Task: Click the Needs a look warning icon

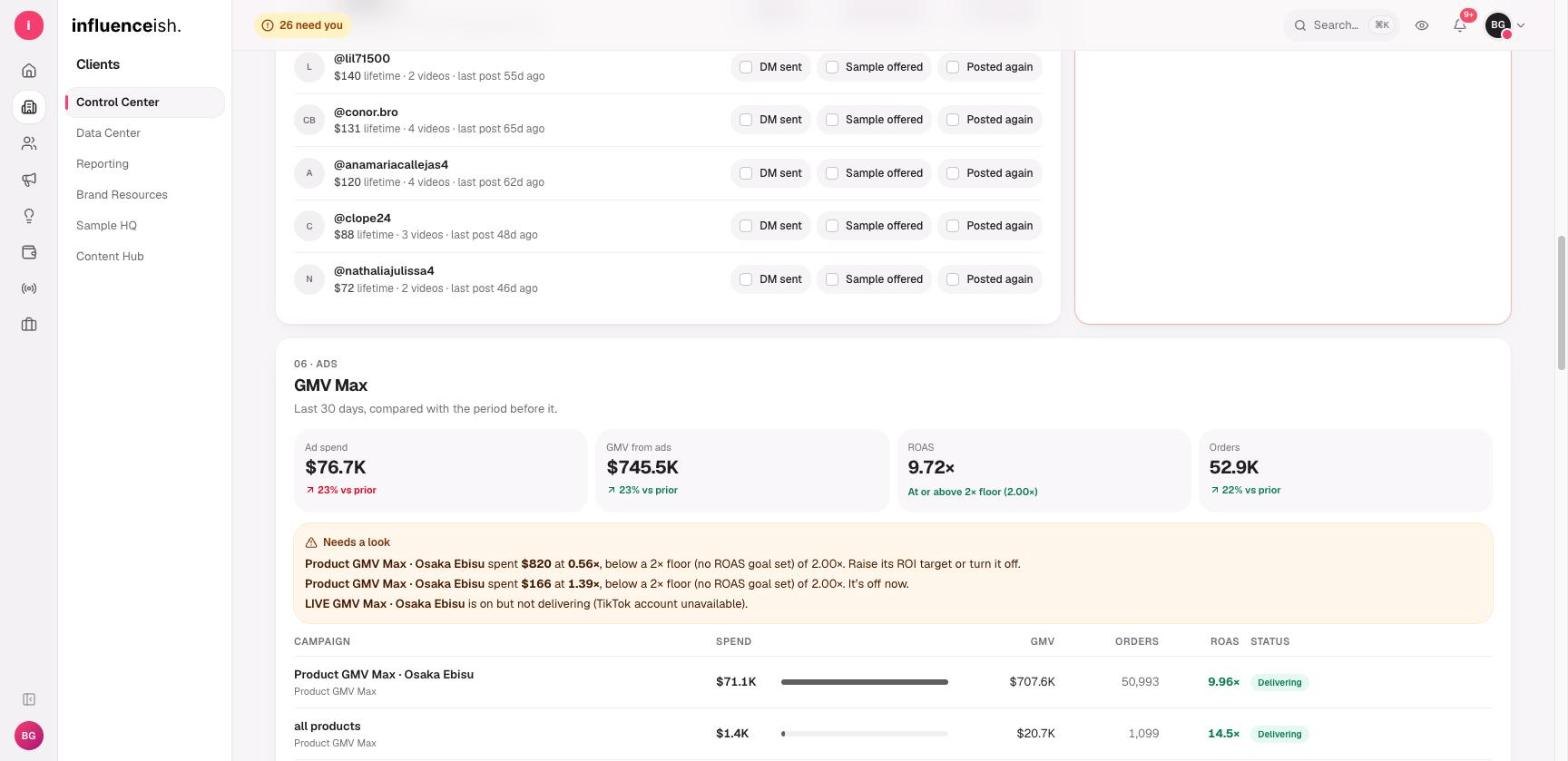Action: 311,542
